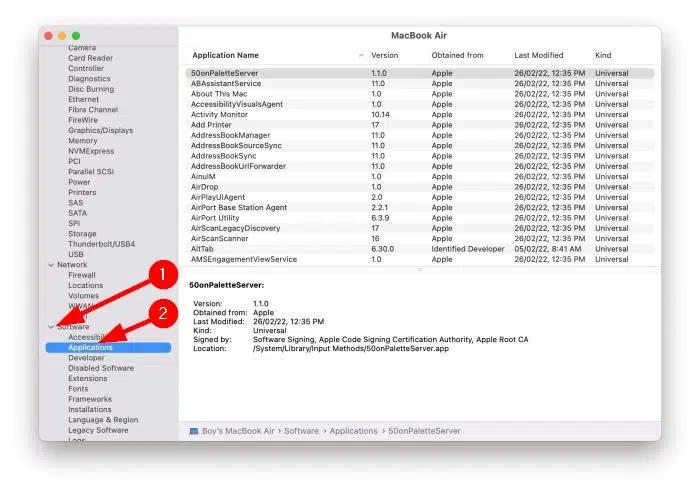Select the AirPort Utility row

tap(420, 218)
